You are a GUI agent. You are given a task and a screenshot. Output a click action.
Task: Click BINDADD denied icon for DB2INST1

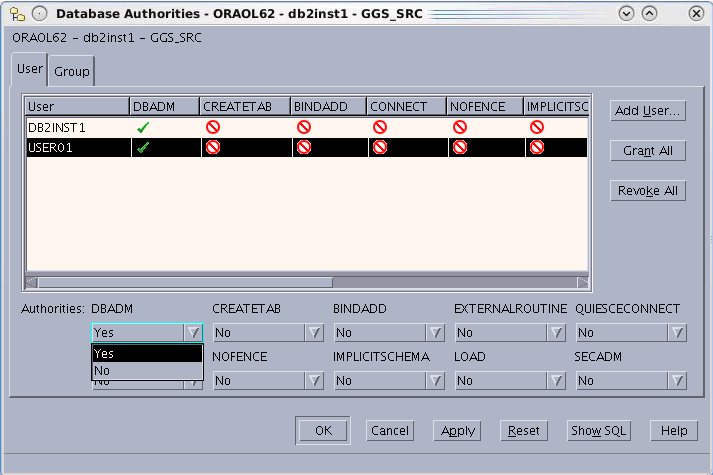[x=304, y=127]
